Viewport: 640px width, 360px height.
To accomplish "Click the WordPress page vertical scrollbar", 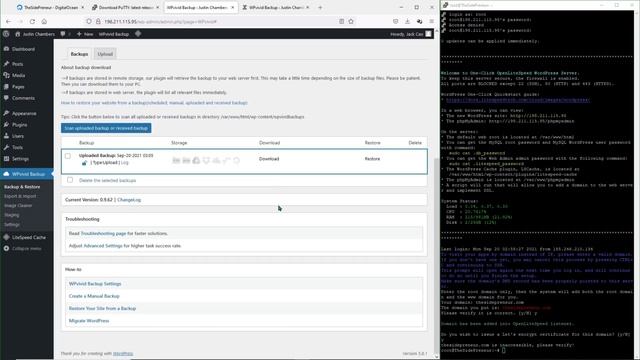I will click(x=437, y=257).
